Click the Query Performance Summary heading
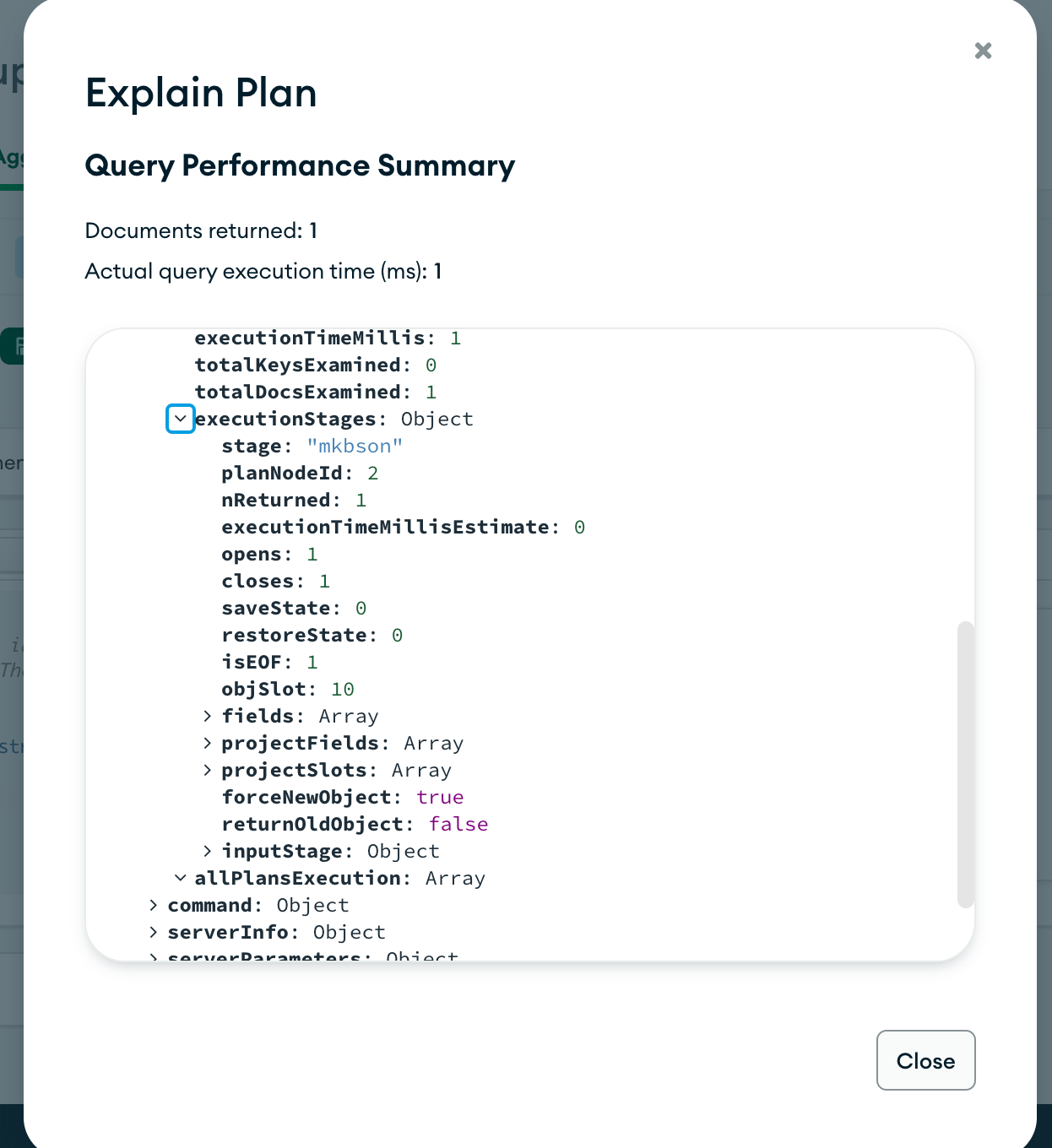Screen dimensions: 1052x1148 (300, 165)
